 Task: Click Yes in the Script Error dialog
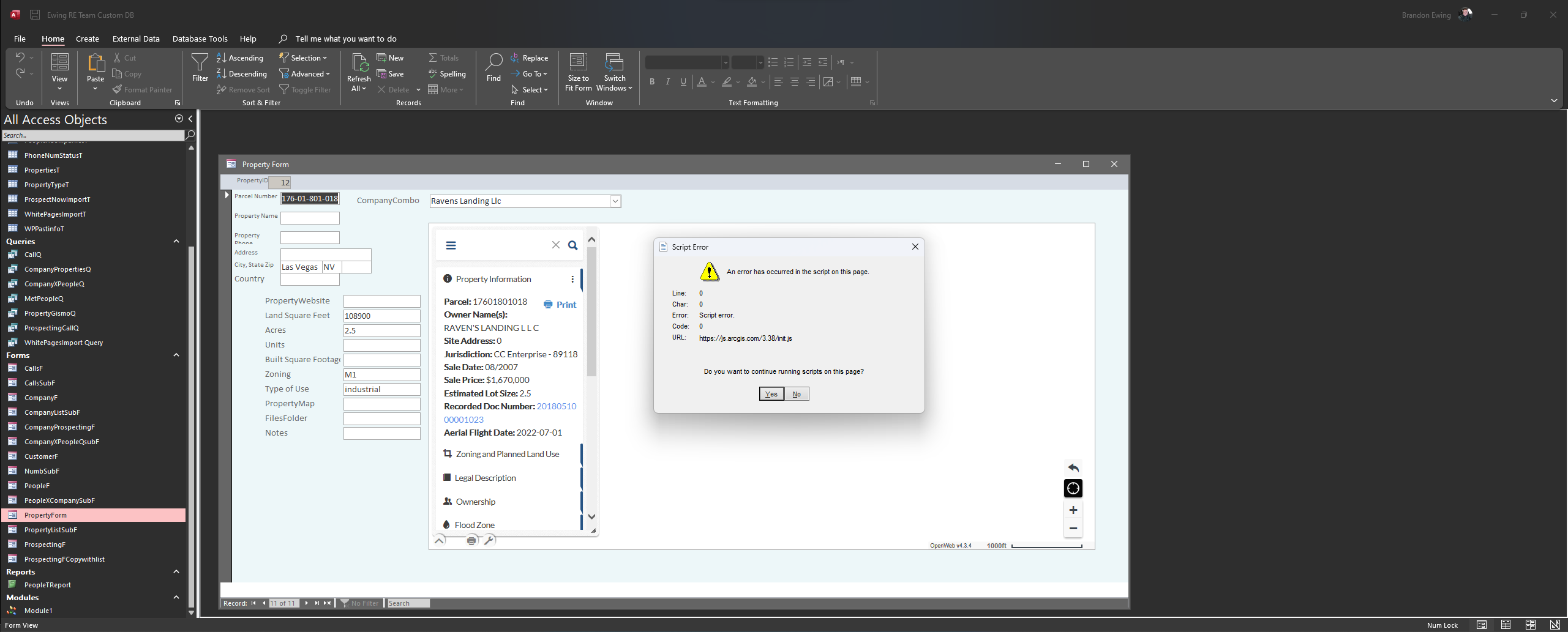point(771,393)
